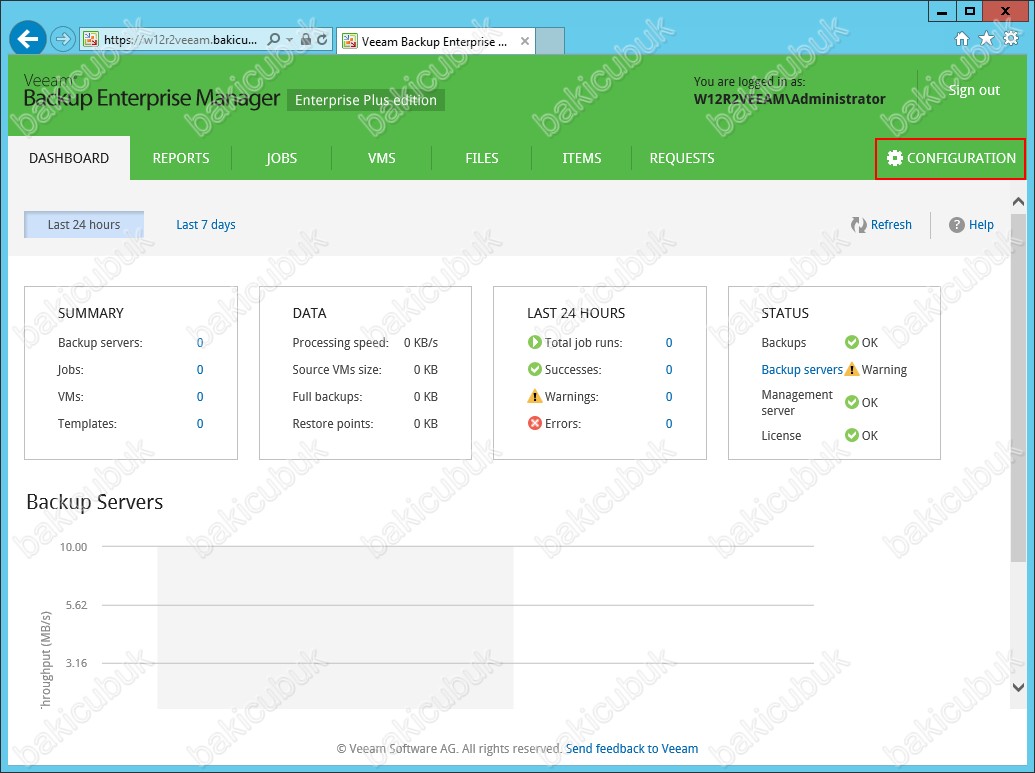Click the browser Back arrow button
1035x773 pixels.
pyautogui.click(x=28, y=40)
